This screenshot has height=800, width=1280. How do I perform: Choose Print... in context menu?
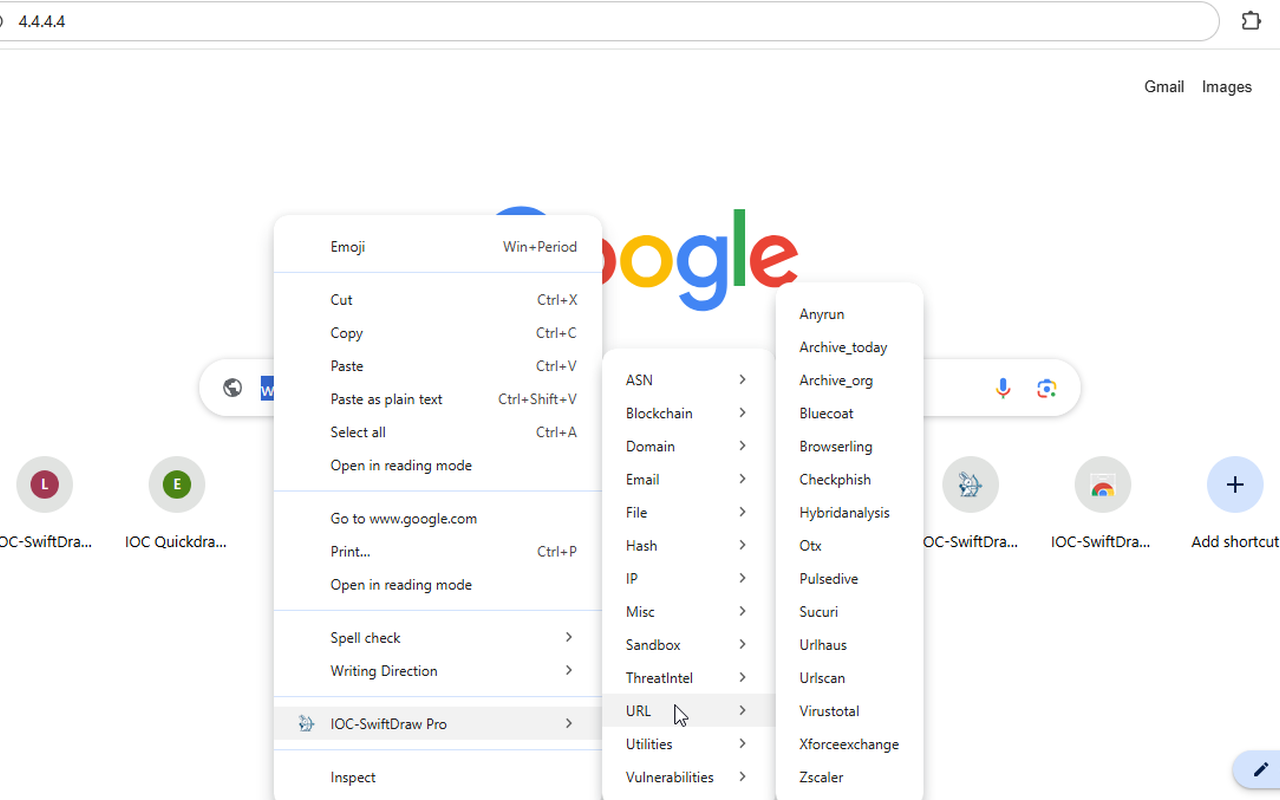click(438, 551)
